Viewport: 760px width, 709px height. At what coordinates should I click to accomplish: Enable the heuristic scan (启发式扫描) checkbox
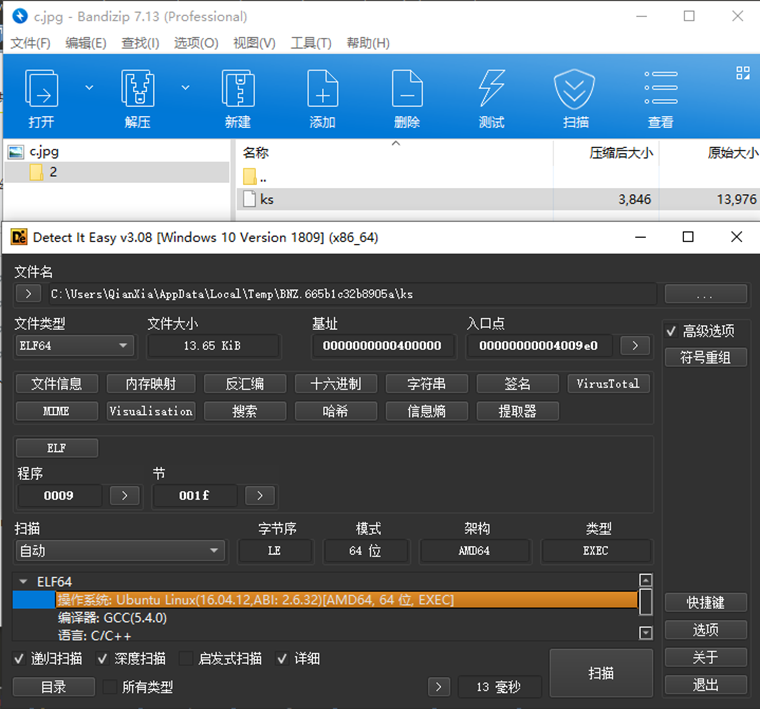pyautogui.click(x=186, y=659)
